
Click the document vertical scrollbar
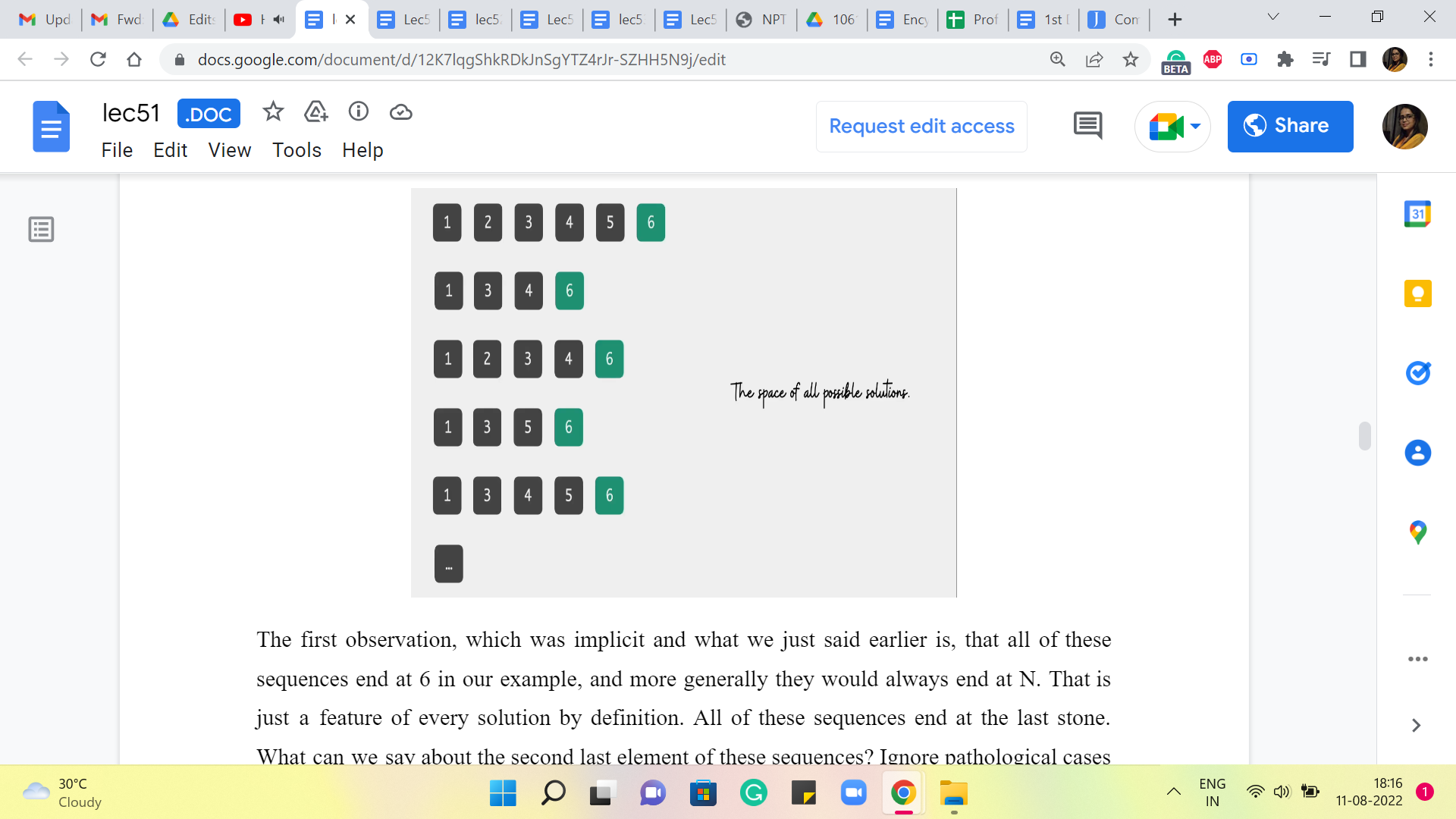coord(1364,436)
